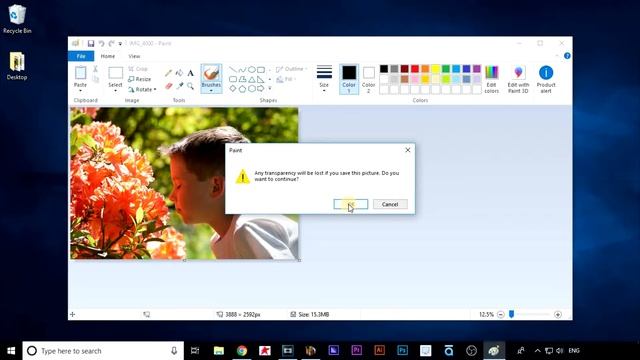
Task: Click the Copy icon
Action: [x=96, y=79]
